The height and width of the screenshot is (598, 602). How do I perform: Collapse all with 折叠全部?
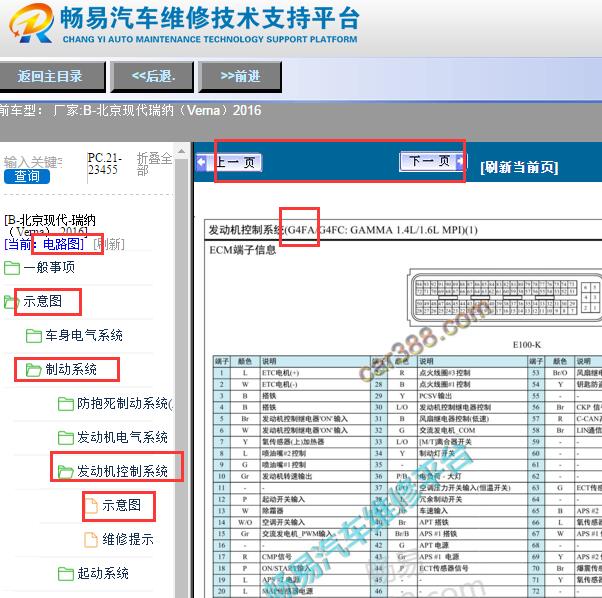click(154, 164)
